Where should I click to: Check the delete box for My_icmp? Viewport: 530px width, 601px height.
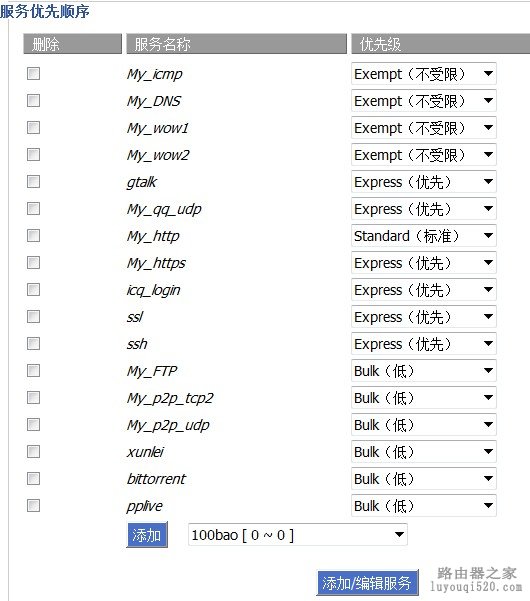tap(33, 74)
